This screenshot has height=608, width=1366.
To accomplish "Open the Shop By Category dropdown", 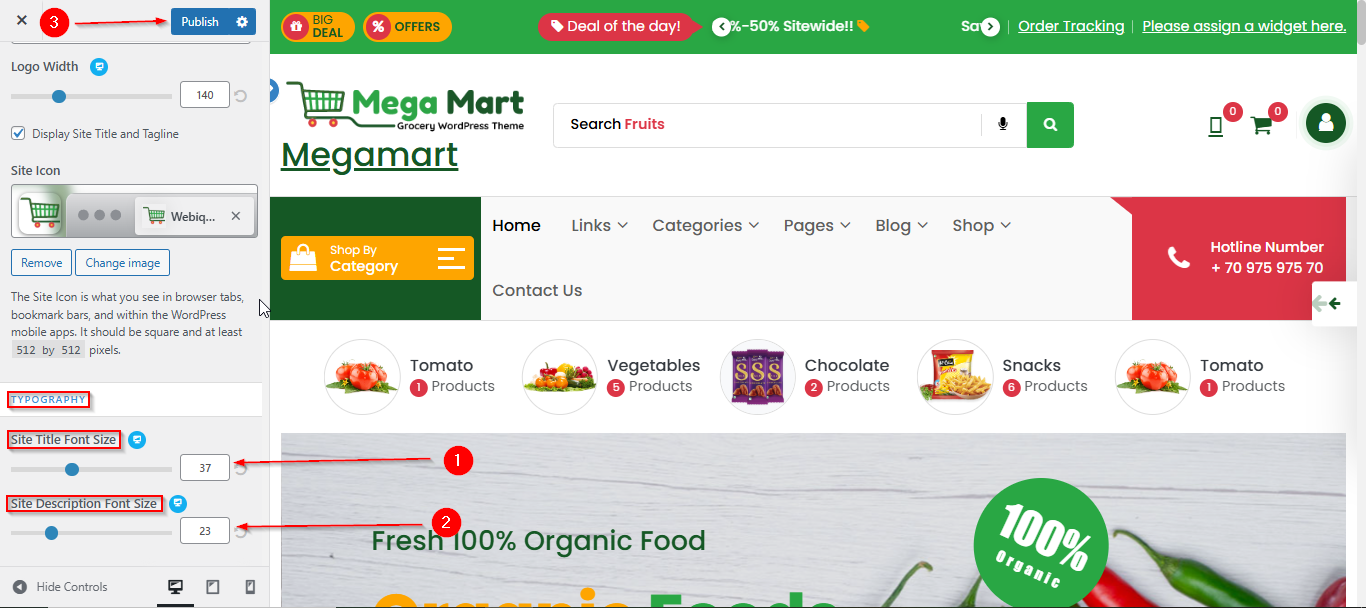I will click(x=377, y=258).
